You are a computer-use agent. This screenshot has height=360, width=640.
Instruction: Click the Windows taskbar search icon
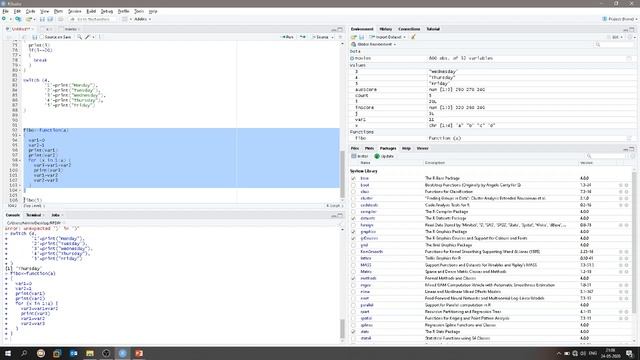[x=24, y=353]
